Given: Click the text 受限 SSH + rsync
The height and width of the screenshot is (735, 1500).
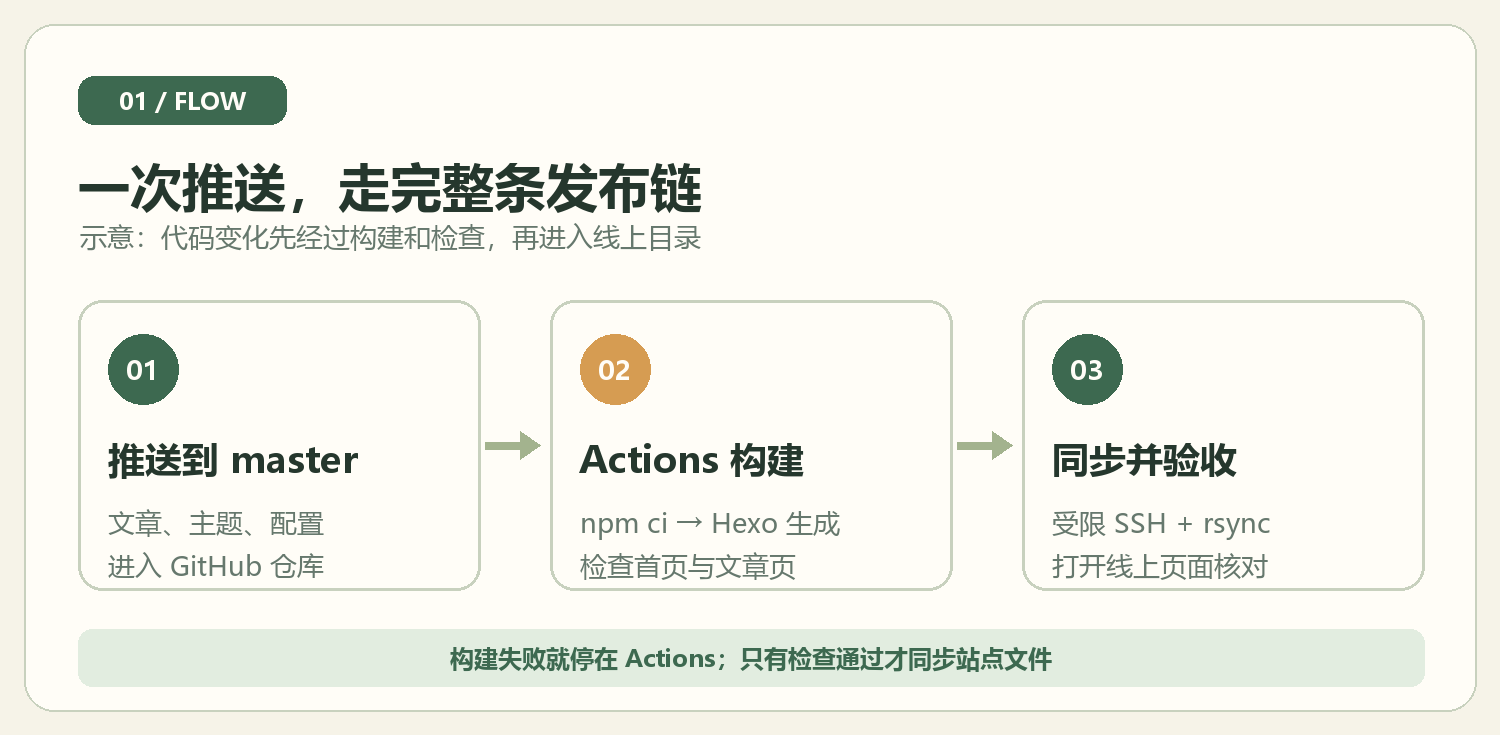Looking at the screenshot, I should pyautogui.click(x=1161, y=523).
